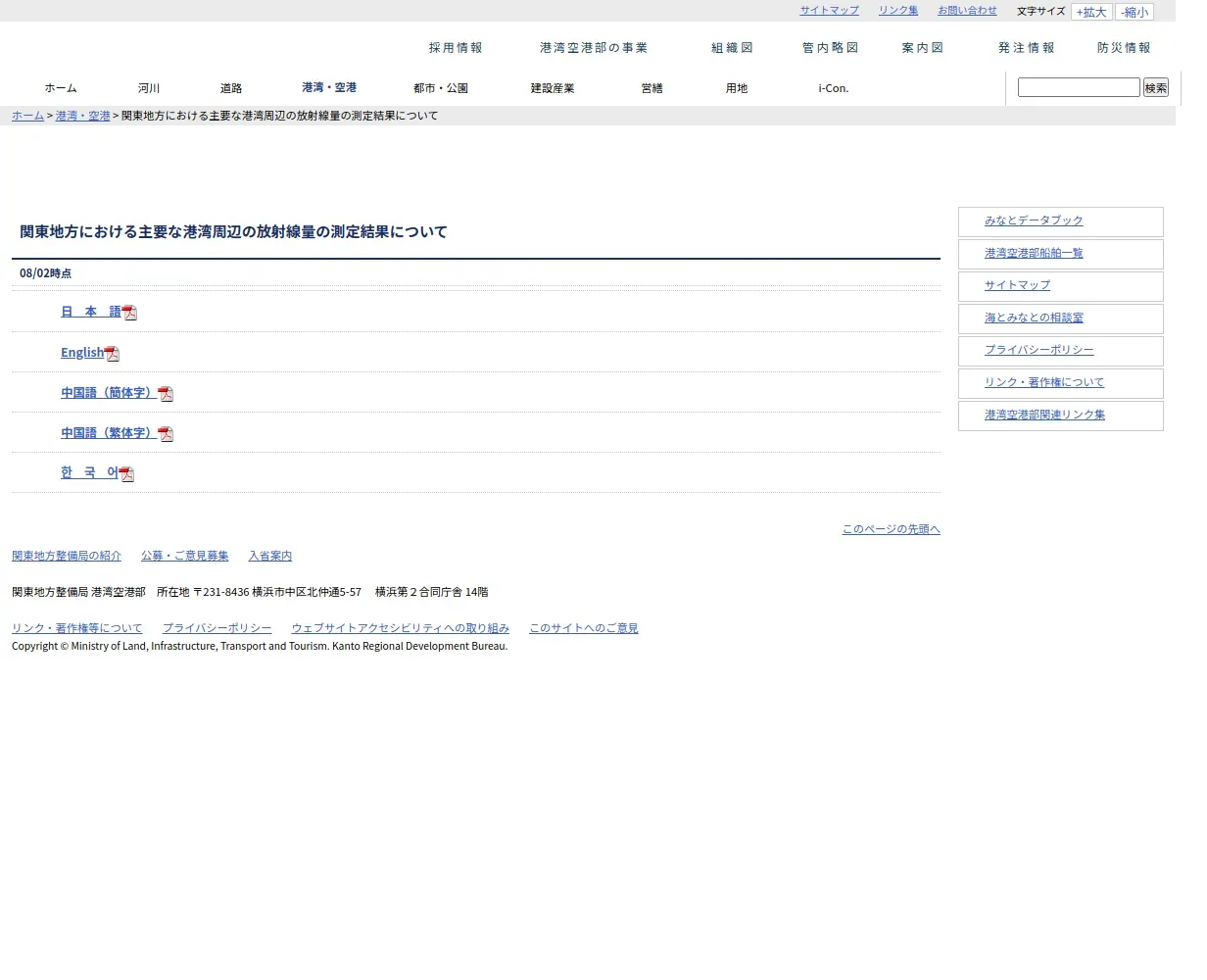Select 道路 in the navigation bar
Image resolution: width=1207 pixels, height=980 pixels.
click(x=231, y=88)
